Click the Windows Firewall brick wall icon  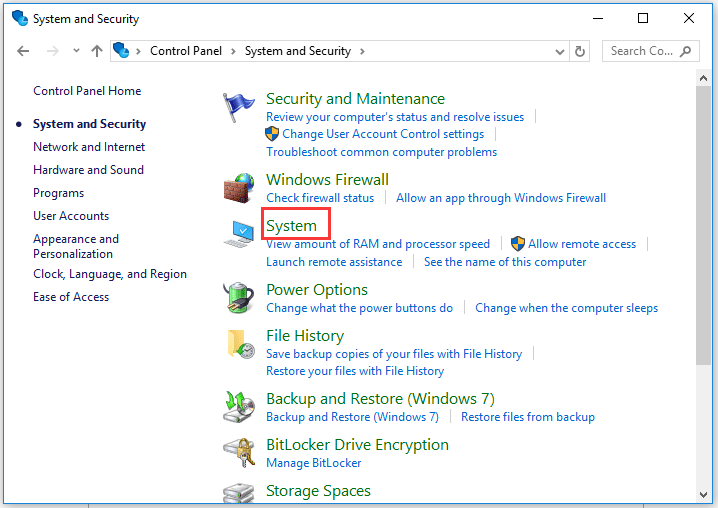[239, 188]
